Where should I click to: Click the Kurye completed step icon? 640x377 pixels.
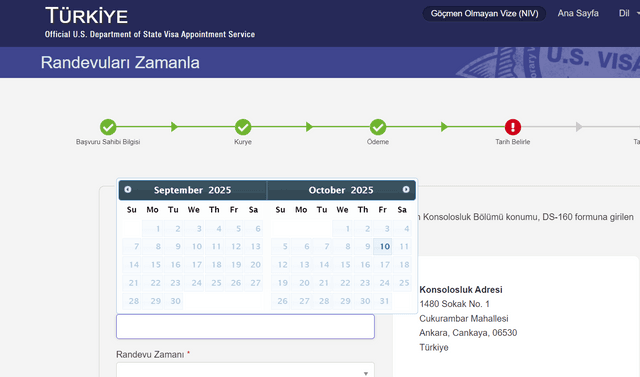[243, 127]
